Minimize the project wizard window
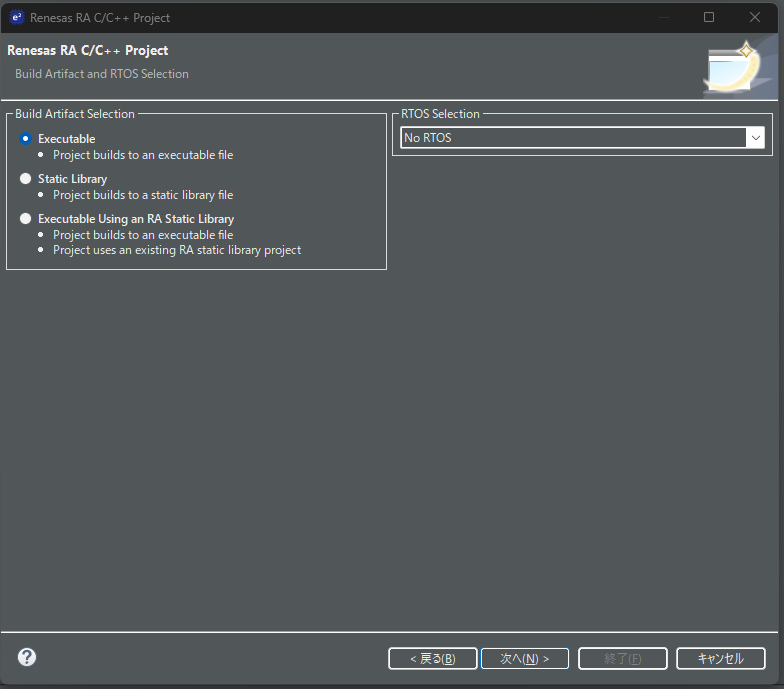This screenshot has height=689, width=784. coord(664,18)
